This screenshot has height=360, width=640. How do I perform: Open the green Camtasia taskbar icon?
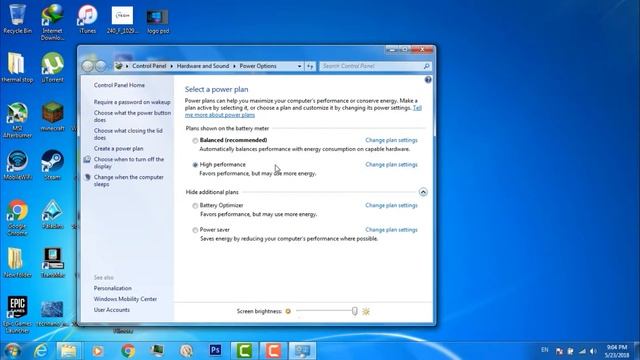point(244,351)
